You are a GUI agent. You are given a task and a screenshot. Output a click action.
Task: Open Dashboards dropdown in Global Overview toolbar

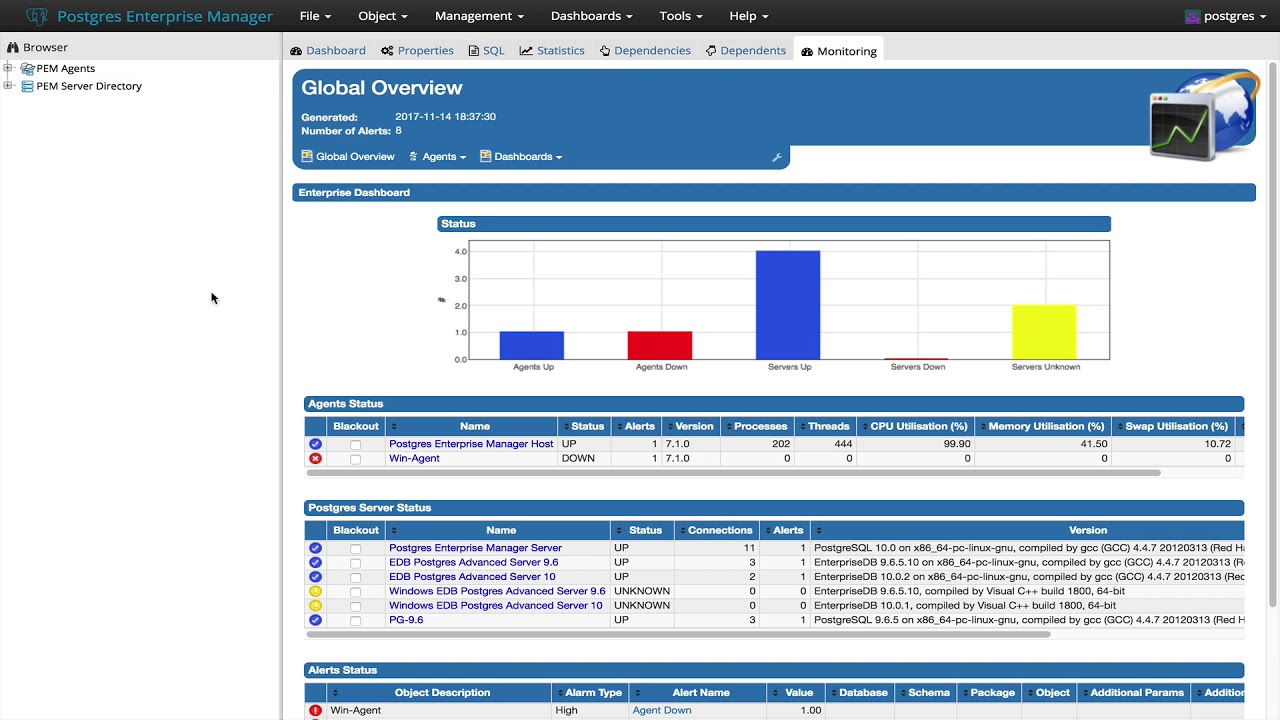[521, 157]
